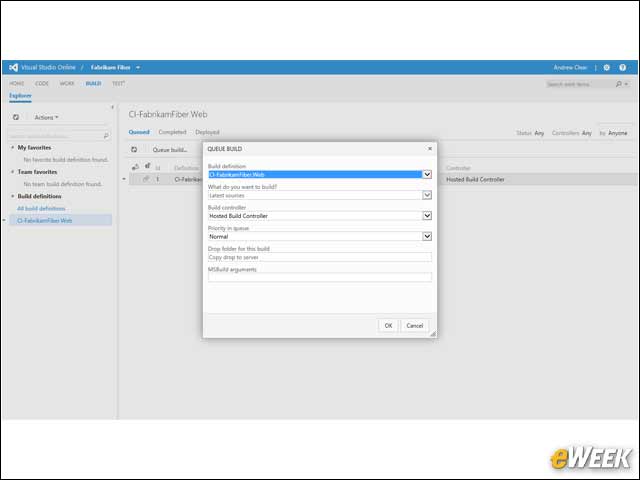
Task: Click the build definitions search field
Action: click(x=55, y=136)
